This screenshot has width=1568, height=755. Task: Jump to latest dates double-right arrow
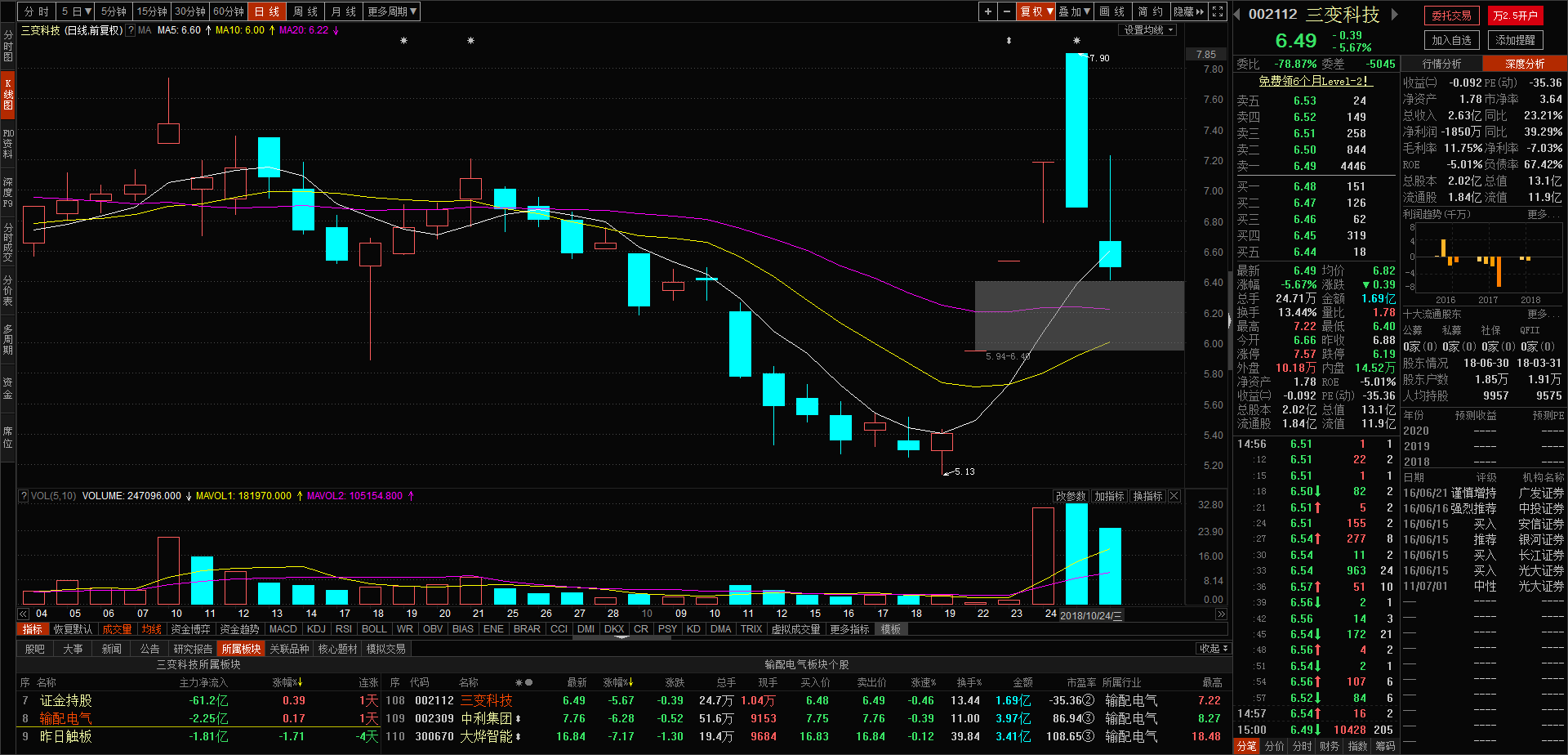point(1221,614)
